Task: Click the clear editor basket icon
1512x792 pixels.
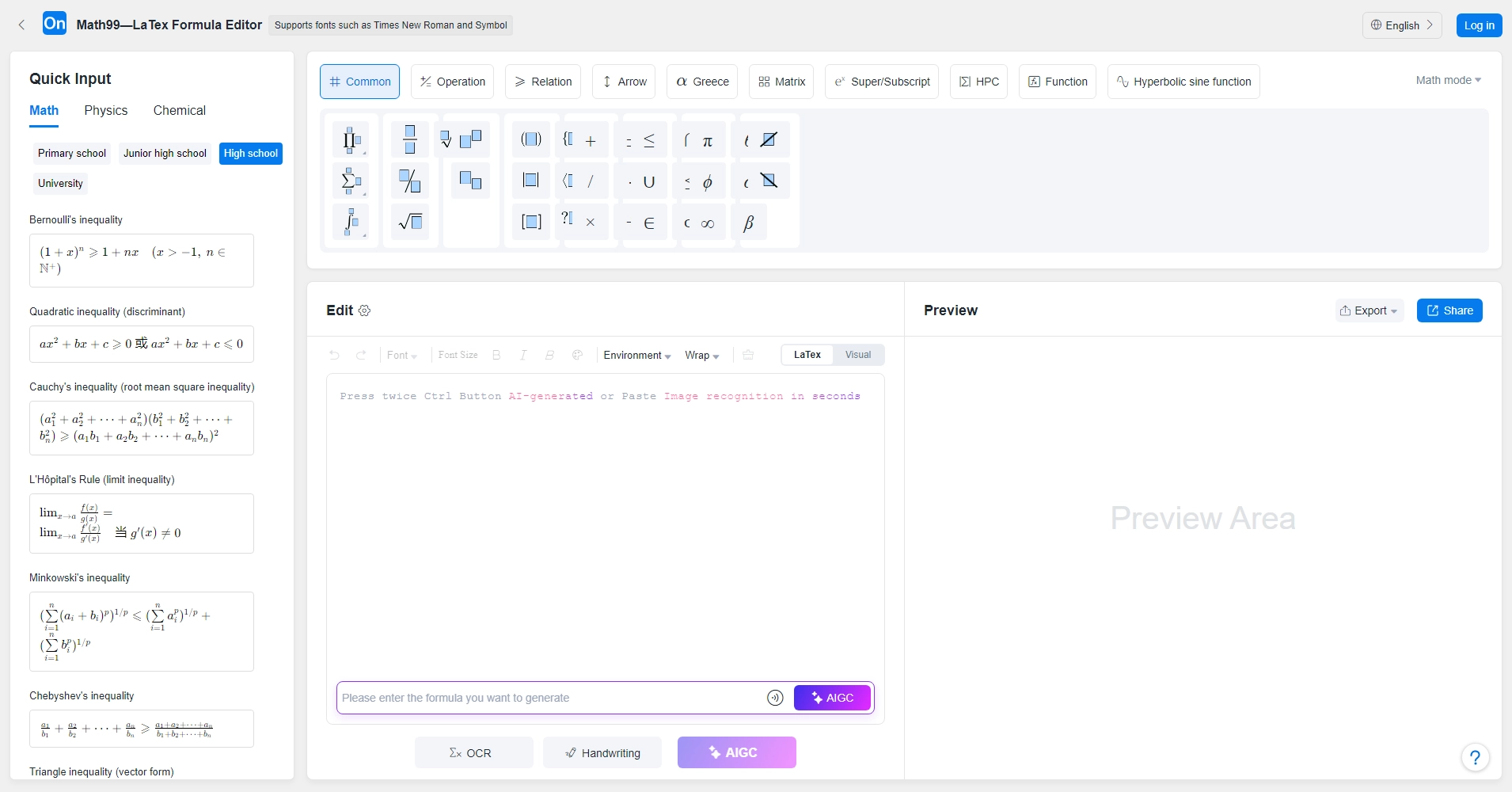Action: click(748, 355)
